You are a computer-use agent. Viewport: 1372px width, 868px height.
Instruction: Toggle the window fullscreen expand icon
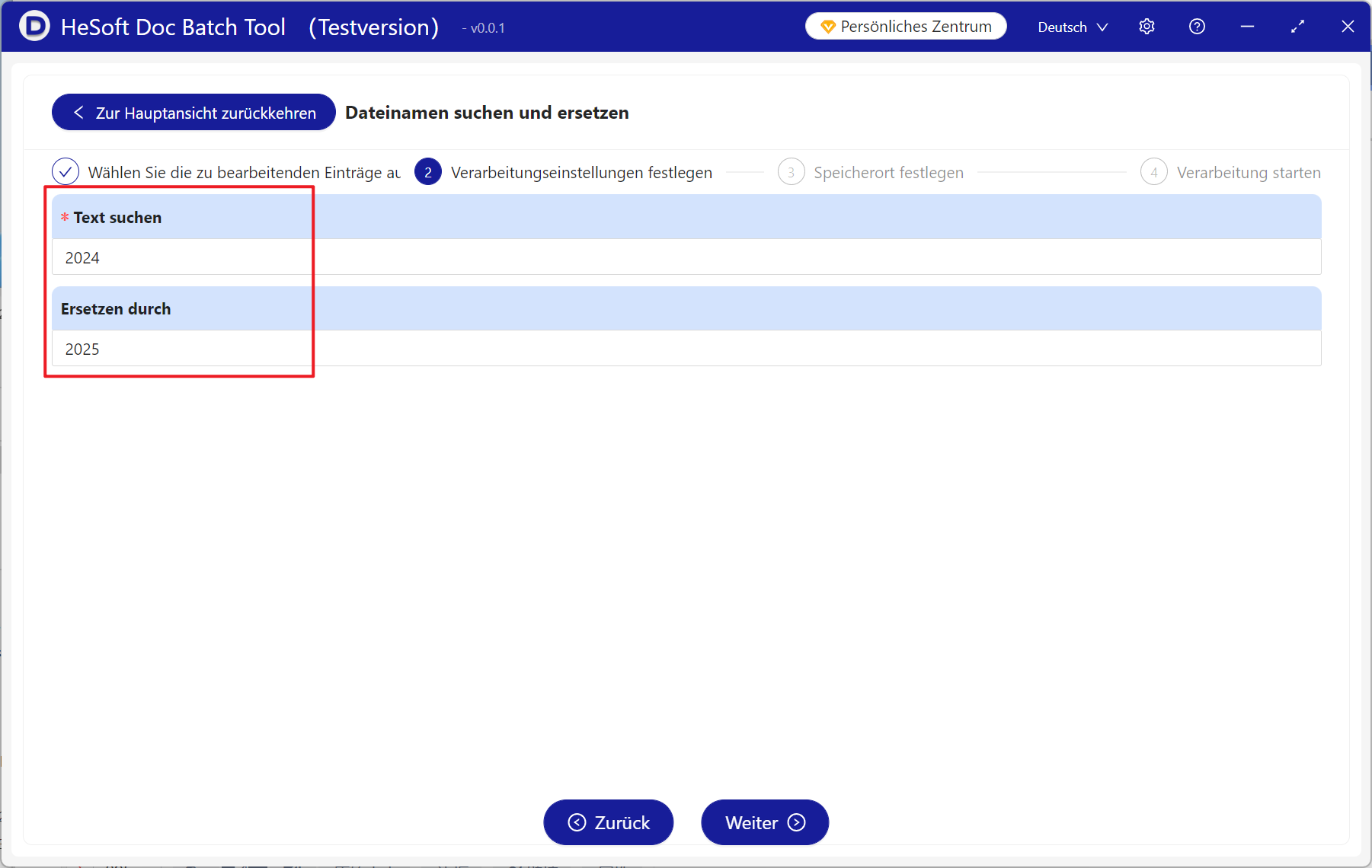(x=1297, y=27)
